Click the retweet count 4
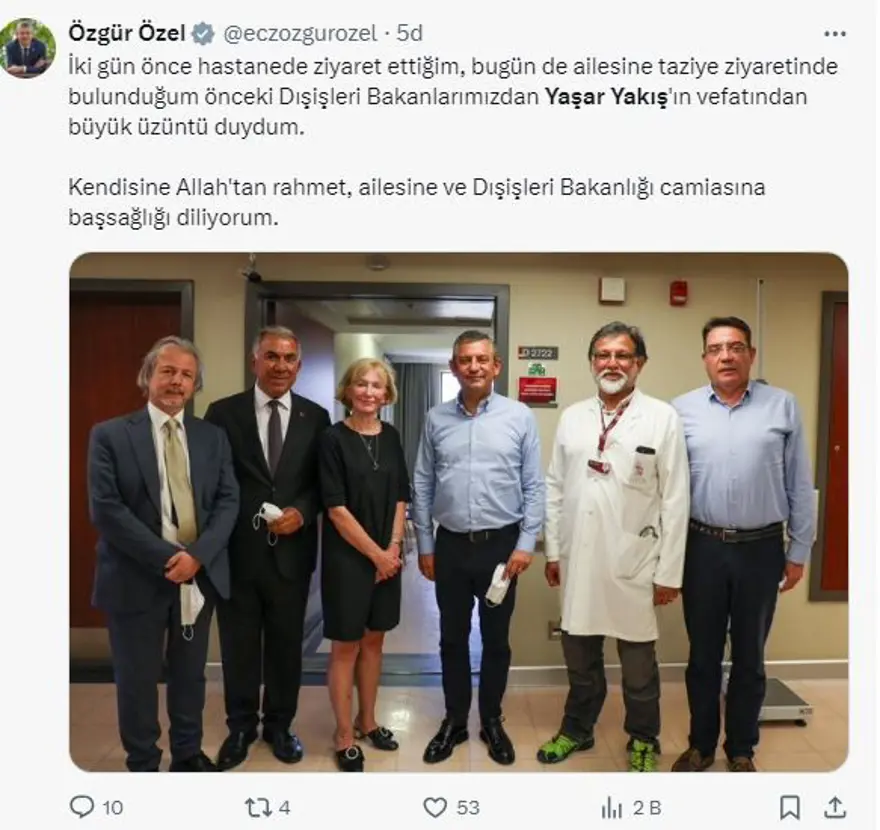 285,808
